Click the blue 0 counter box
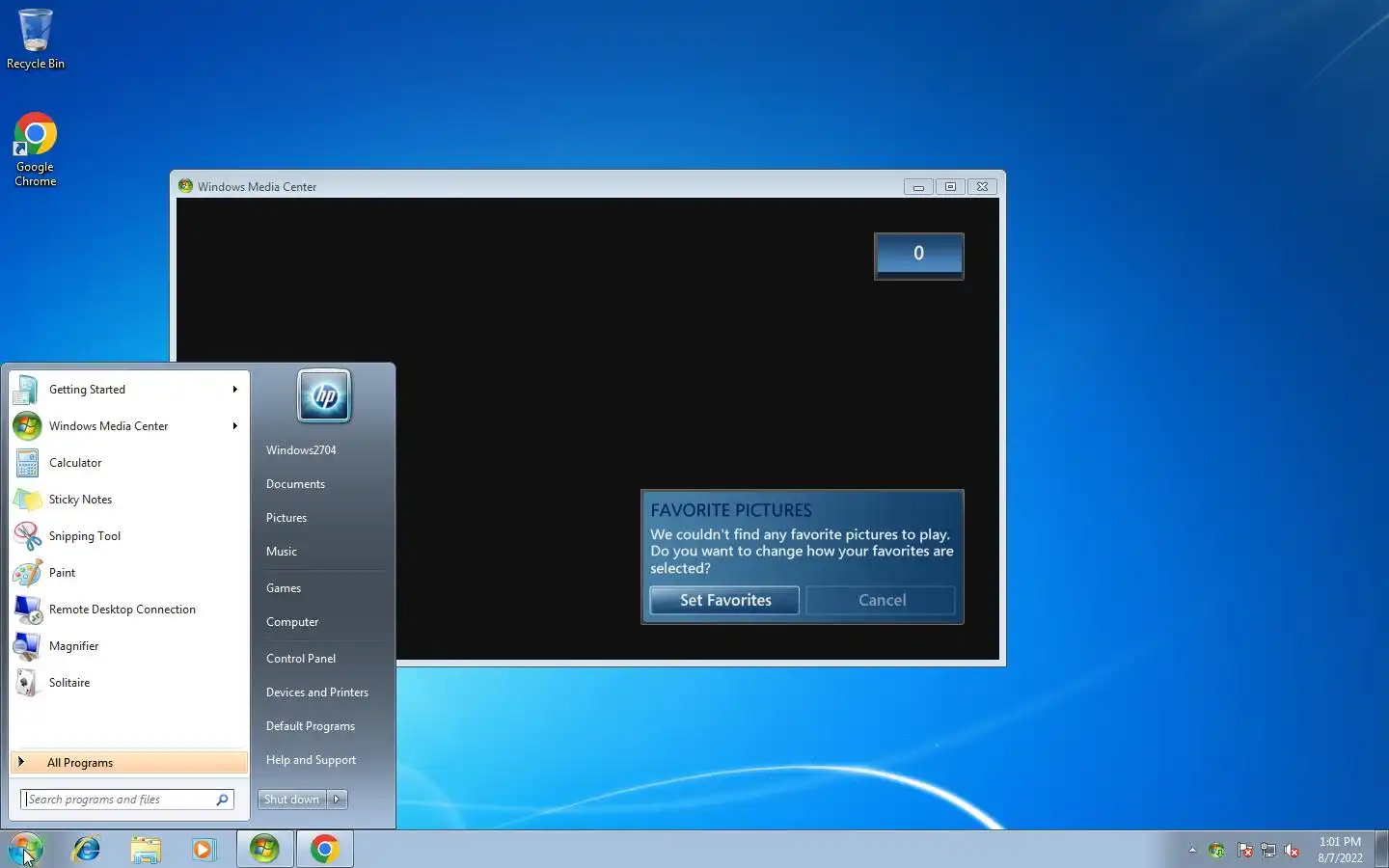Viewport: 1389px width, 868px height. click(x=918, y=256)
